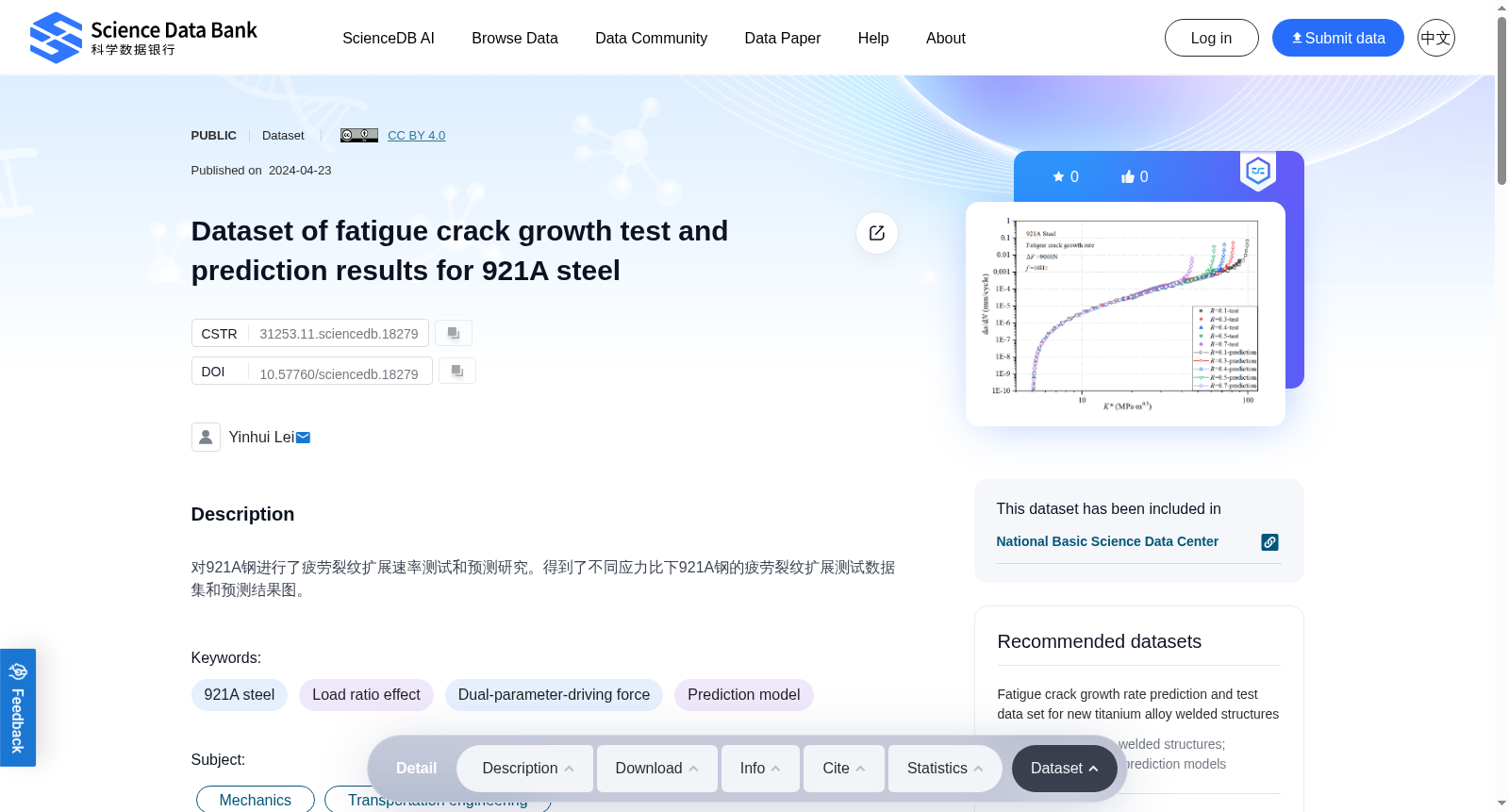This screenshot has height=812, width=1509.
Task: Click the page vertical scrollbar
Action: (x=1501, y=99)
